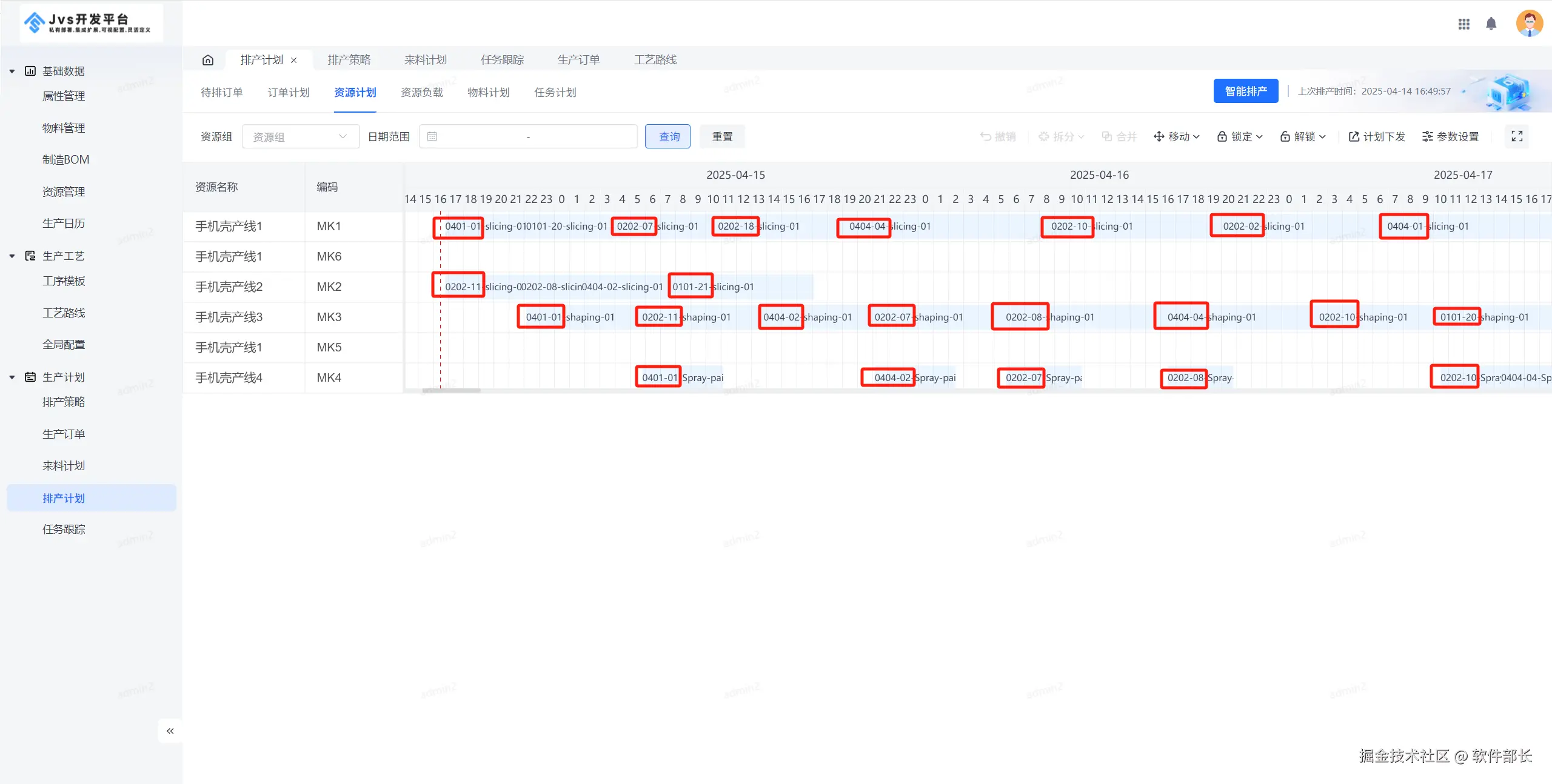Open the apps grid icon
The width and height of the screenshot is (1552, 784).
1463,24
